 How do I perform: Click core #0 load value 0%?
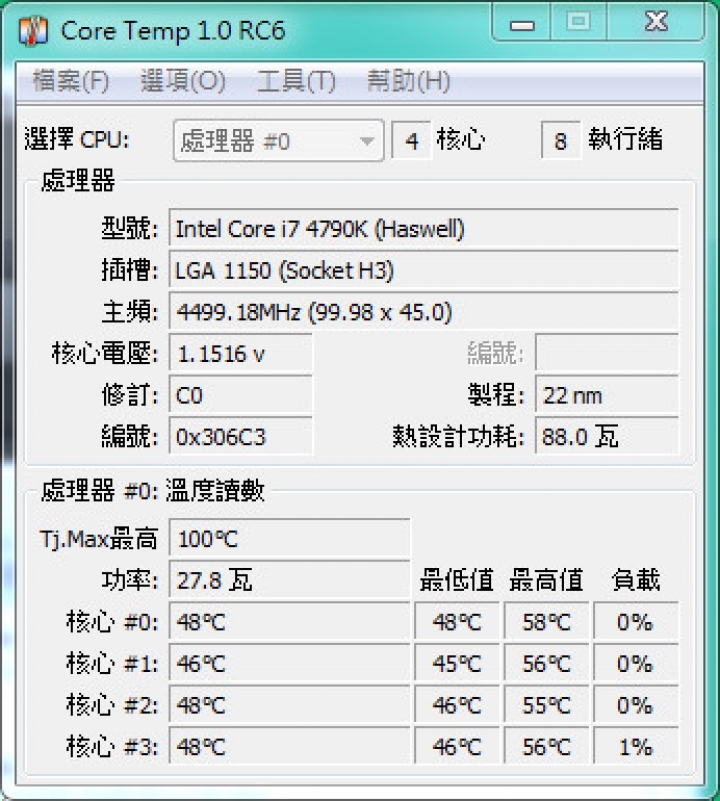[636, 622]
